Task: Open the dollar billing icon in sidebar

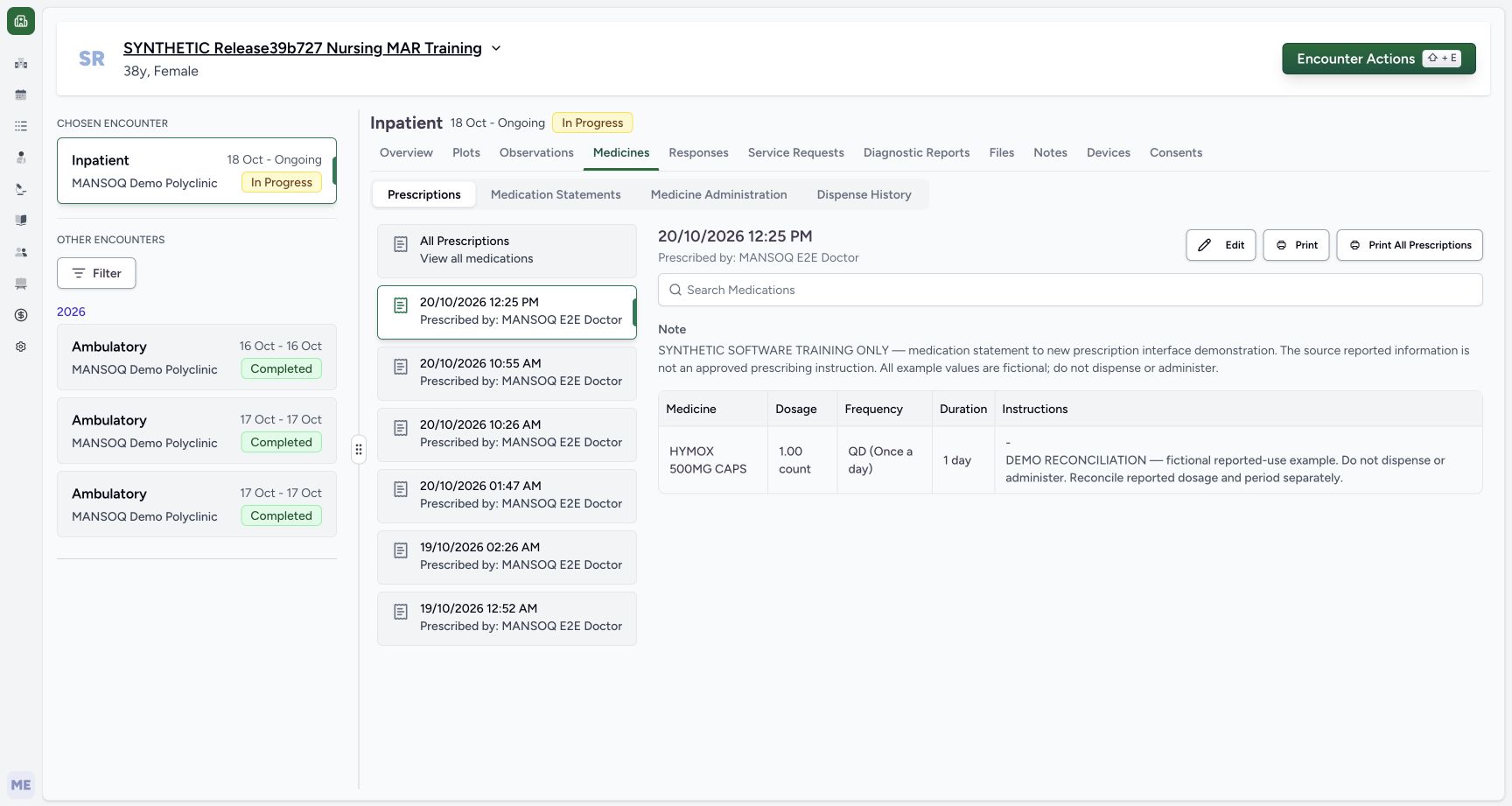Action: 21,315
